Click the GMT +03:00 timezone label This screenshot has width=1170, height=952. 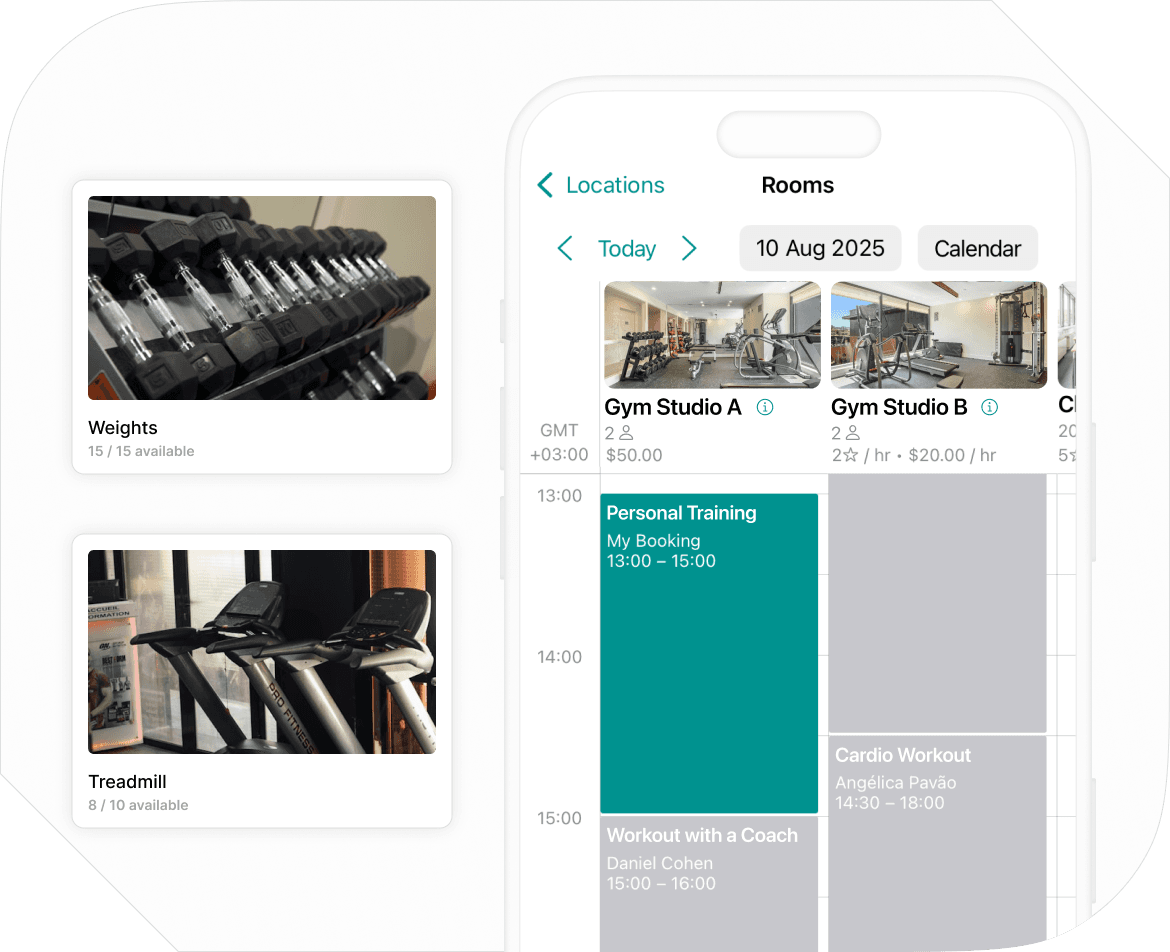click(558, 442)
